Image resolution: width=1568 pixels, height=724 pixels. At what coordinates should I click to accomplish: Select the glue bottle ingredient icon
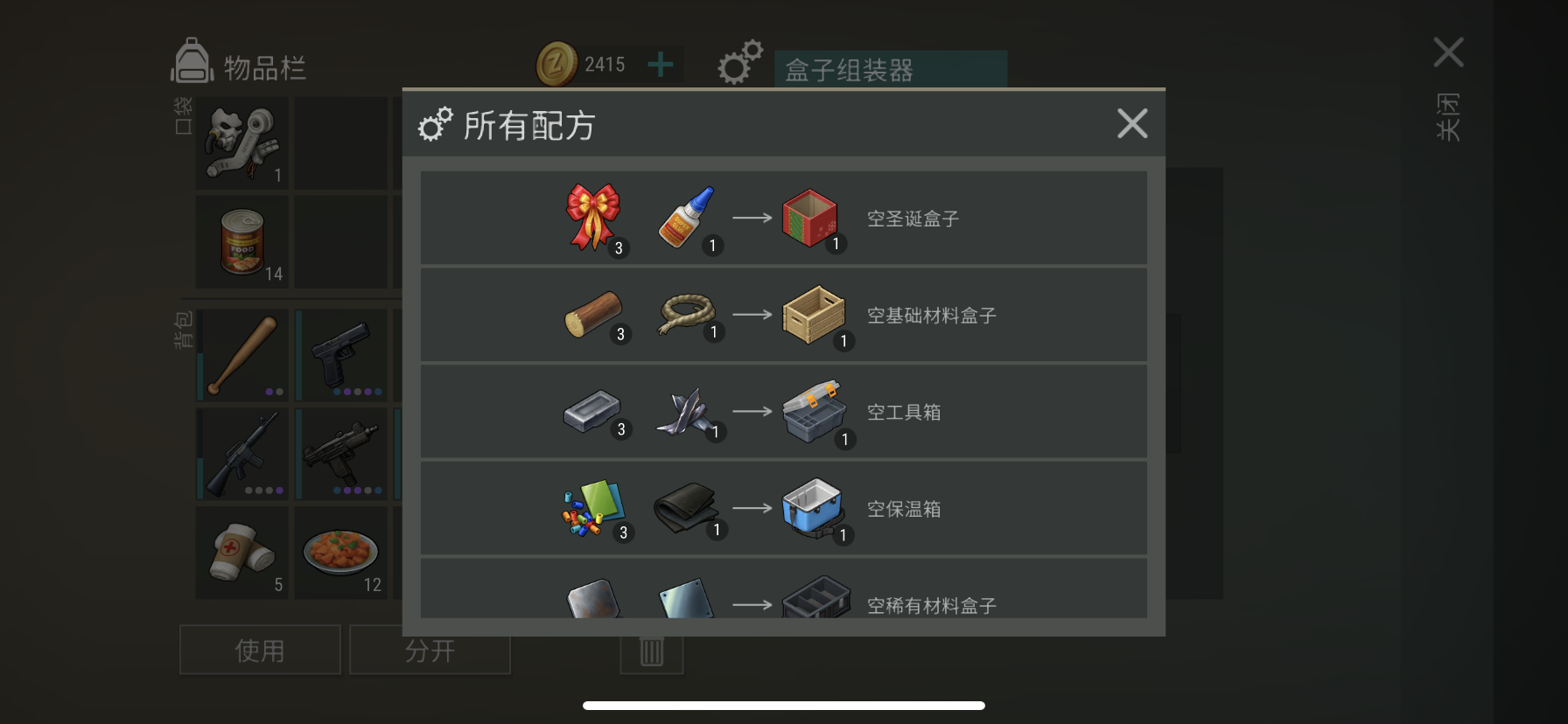click(687, 217)
